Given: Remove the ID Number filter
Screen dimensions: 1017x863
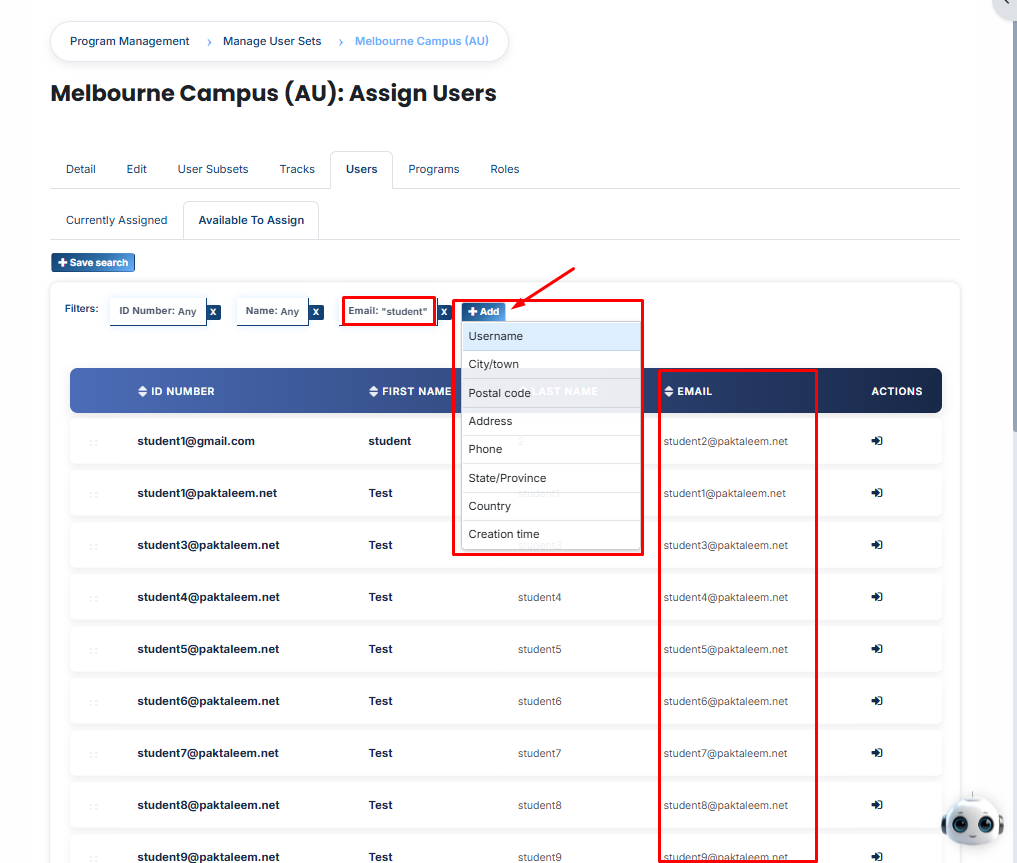Looking at the screenshot, I should (x=213, y=312).
